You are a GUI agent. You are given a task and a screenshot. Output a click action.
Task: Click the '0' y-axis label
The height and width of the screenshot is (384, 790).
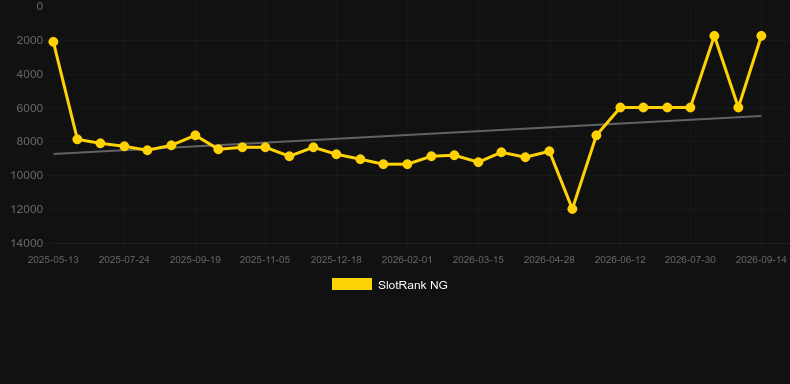pyautogui.click(x=40, y=7)
